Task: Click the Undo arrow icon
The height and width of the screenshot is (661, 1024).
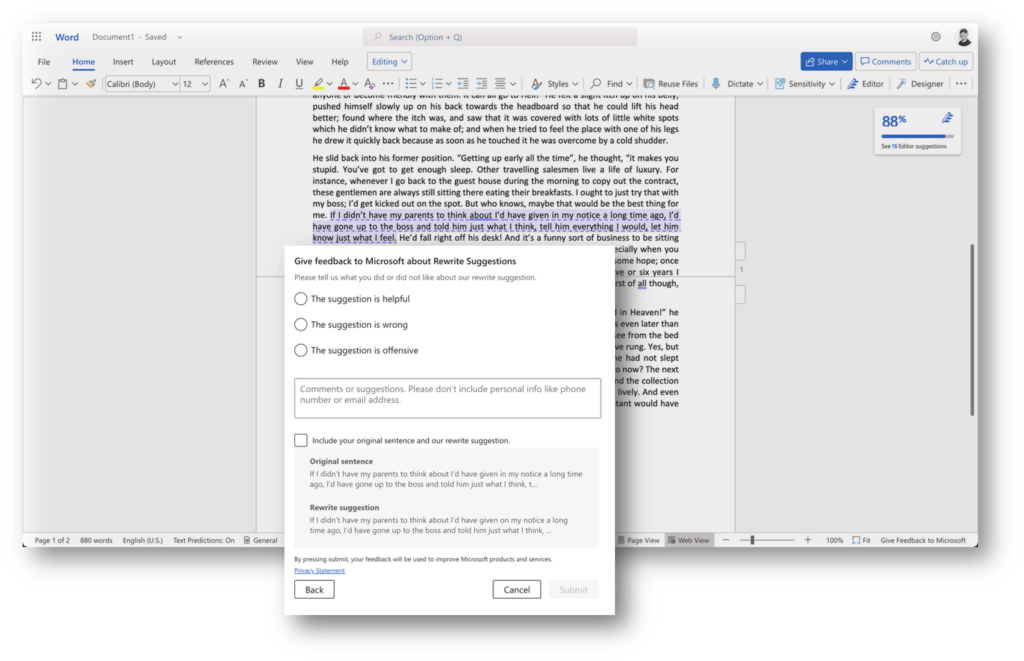Action: [x=37, y=84]
